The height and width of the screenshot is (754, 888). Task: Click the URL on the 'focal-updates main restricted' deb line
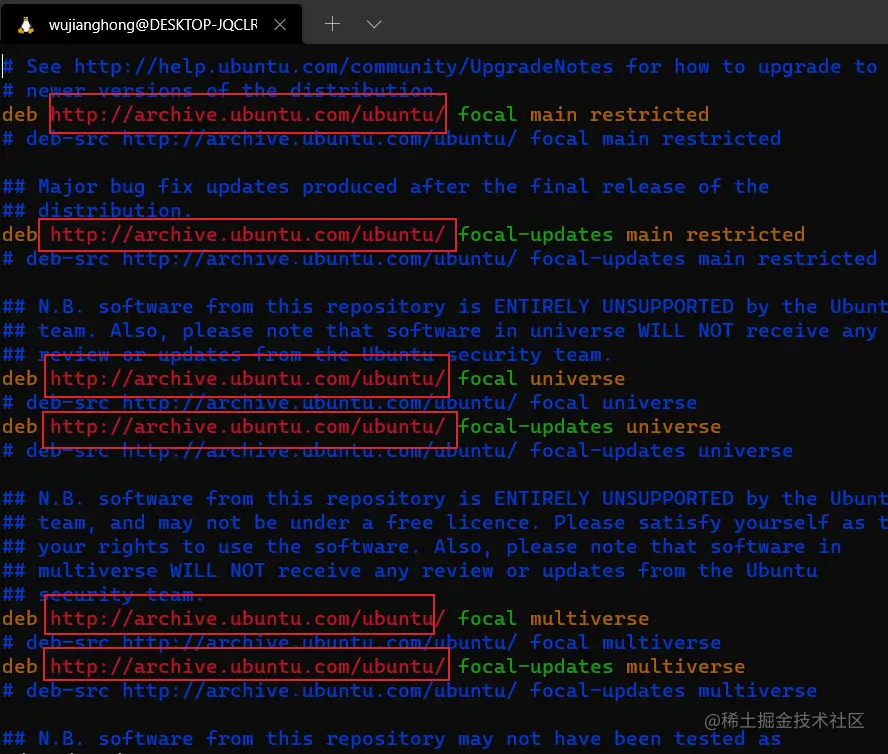click(x=247, y=235)
